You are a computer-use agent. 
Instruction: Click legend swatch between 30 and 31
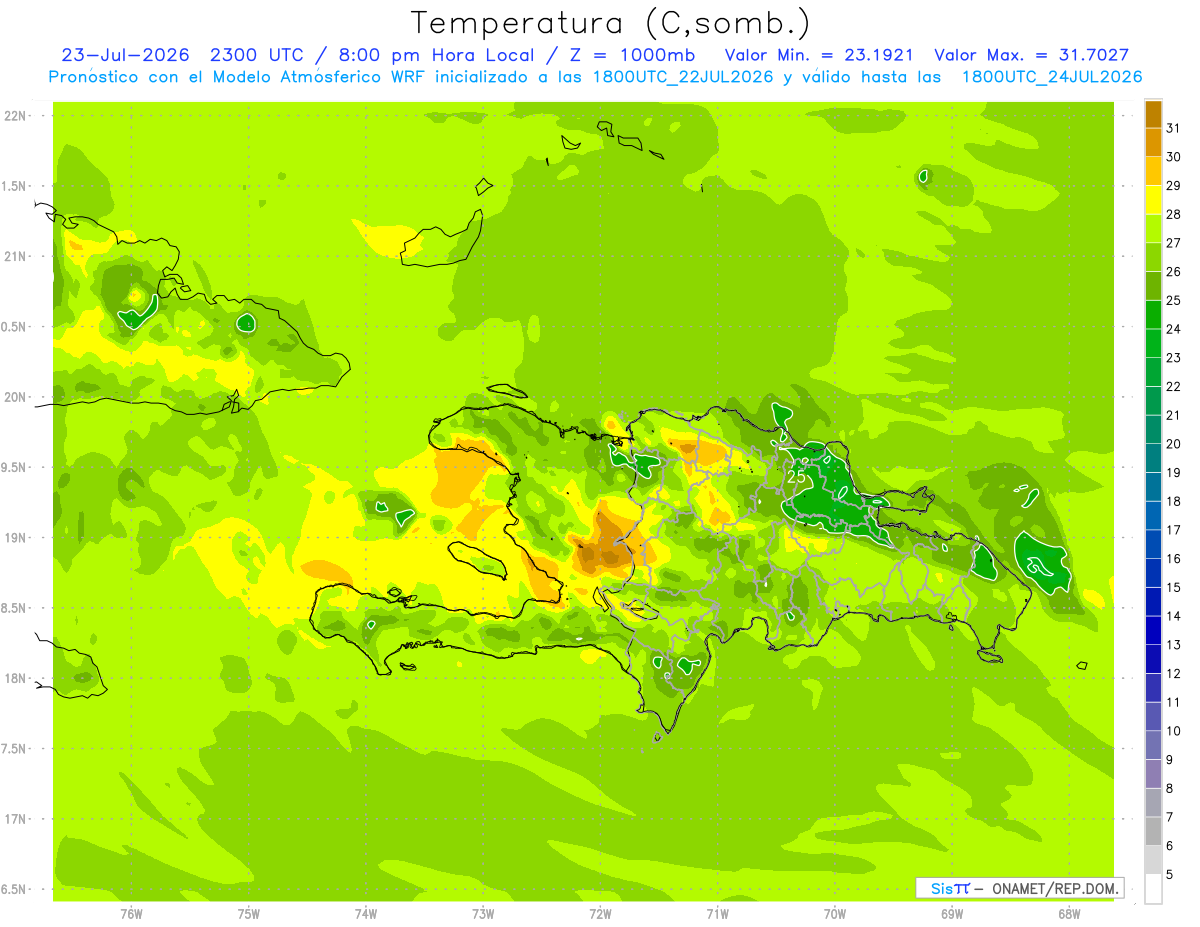pos(1153,143)
